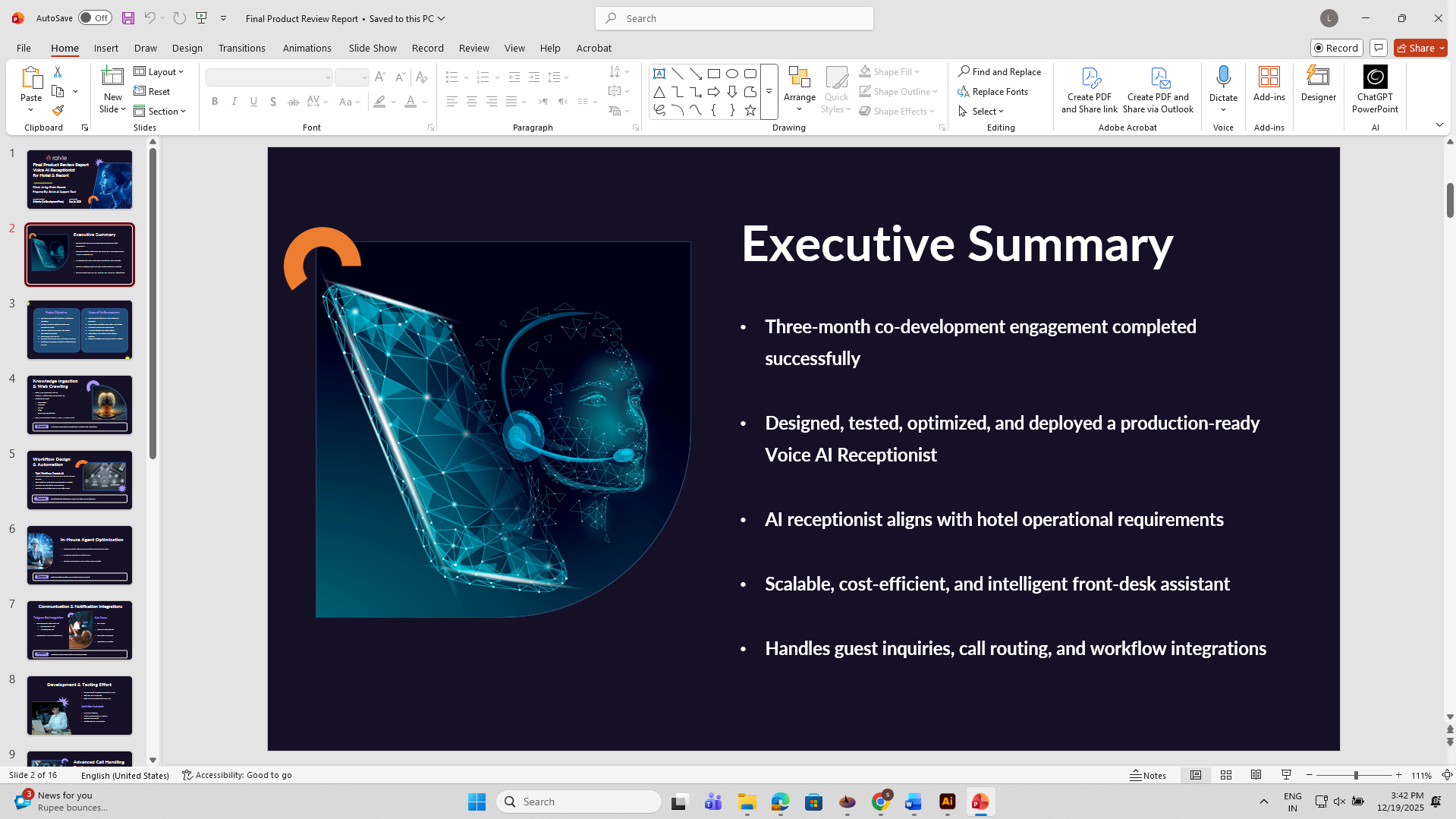Open the Layout dropdown
The height and width of the screenshot is (819, 1456).
(x=159, y=71)
